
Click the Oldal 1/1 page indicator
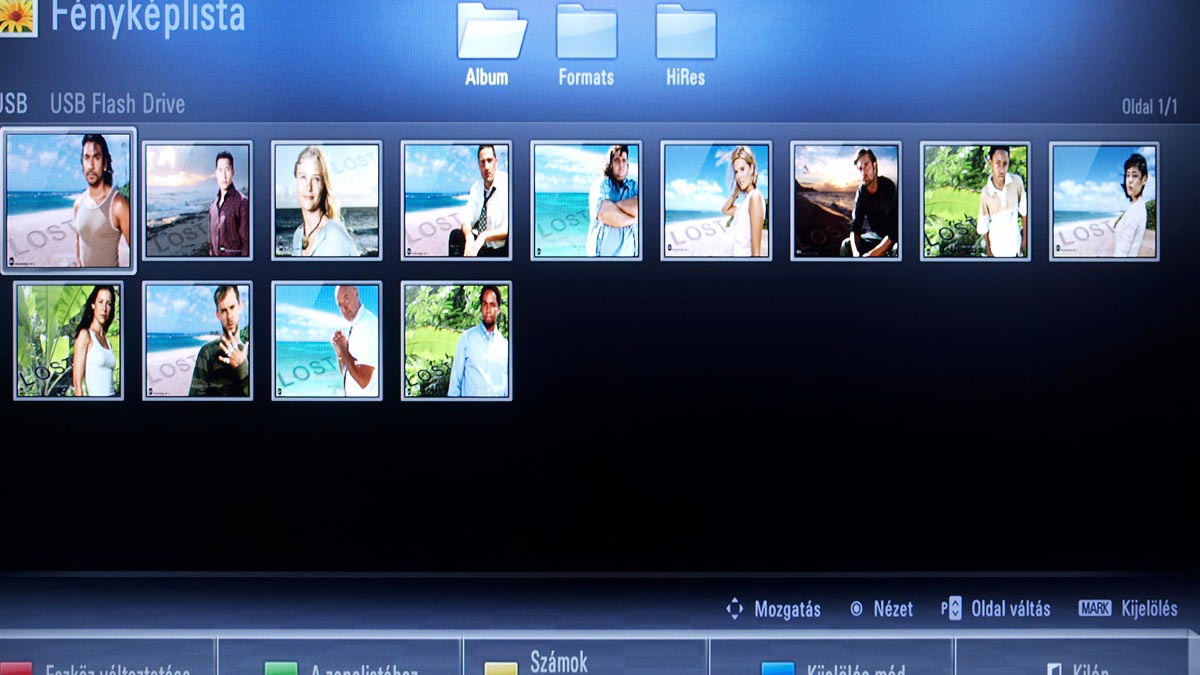coord(1149,106)
